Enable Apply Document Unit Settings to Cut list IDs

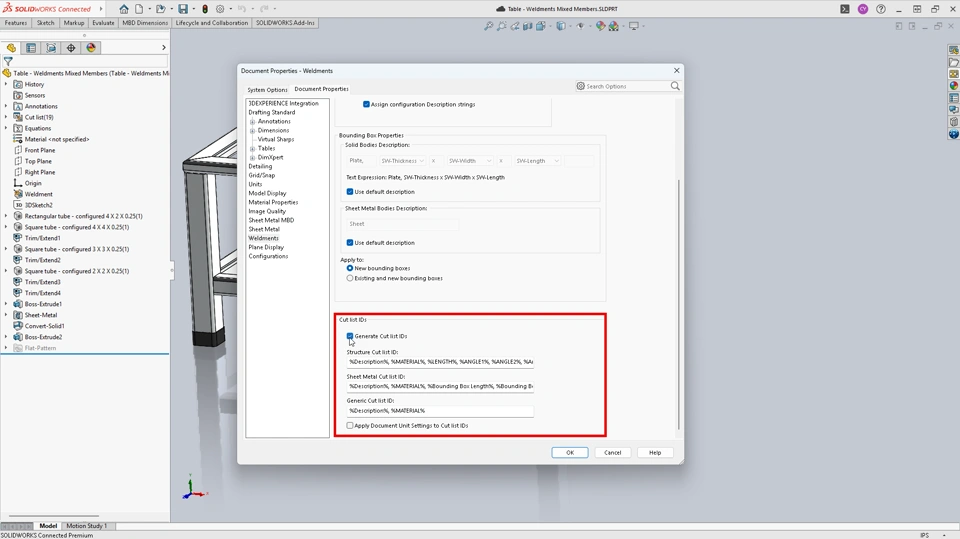(x=350, y=425)
